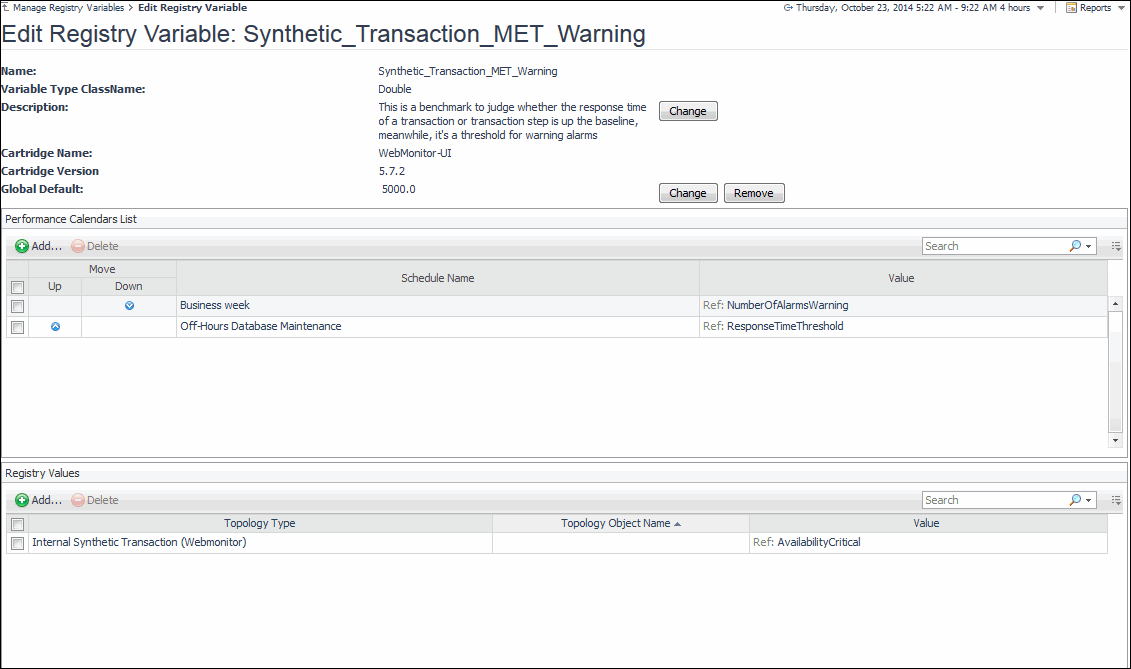Open column customizer icon for Registry Values
This screenshot has width=1131, height=669.
click(x=1116, y=500)
